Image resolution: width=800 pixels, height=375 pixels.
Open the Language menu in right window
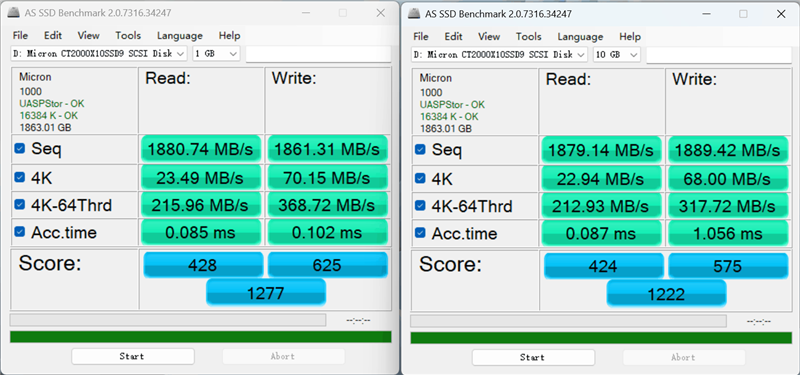(580, 37)
